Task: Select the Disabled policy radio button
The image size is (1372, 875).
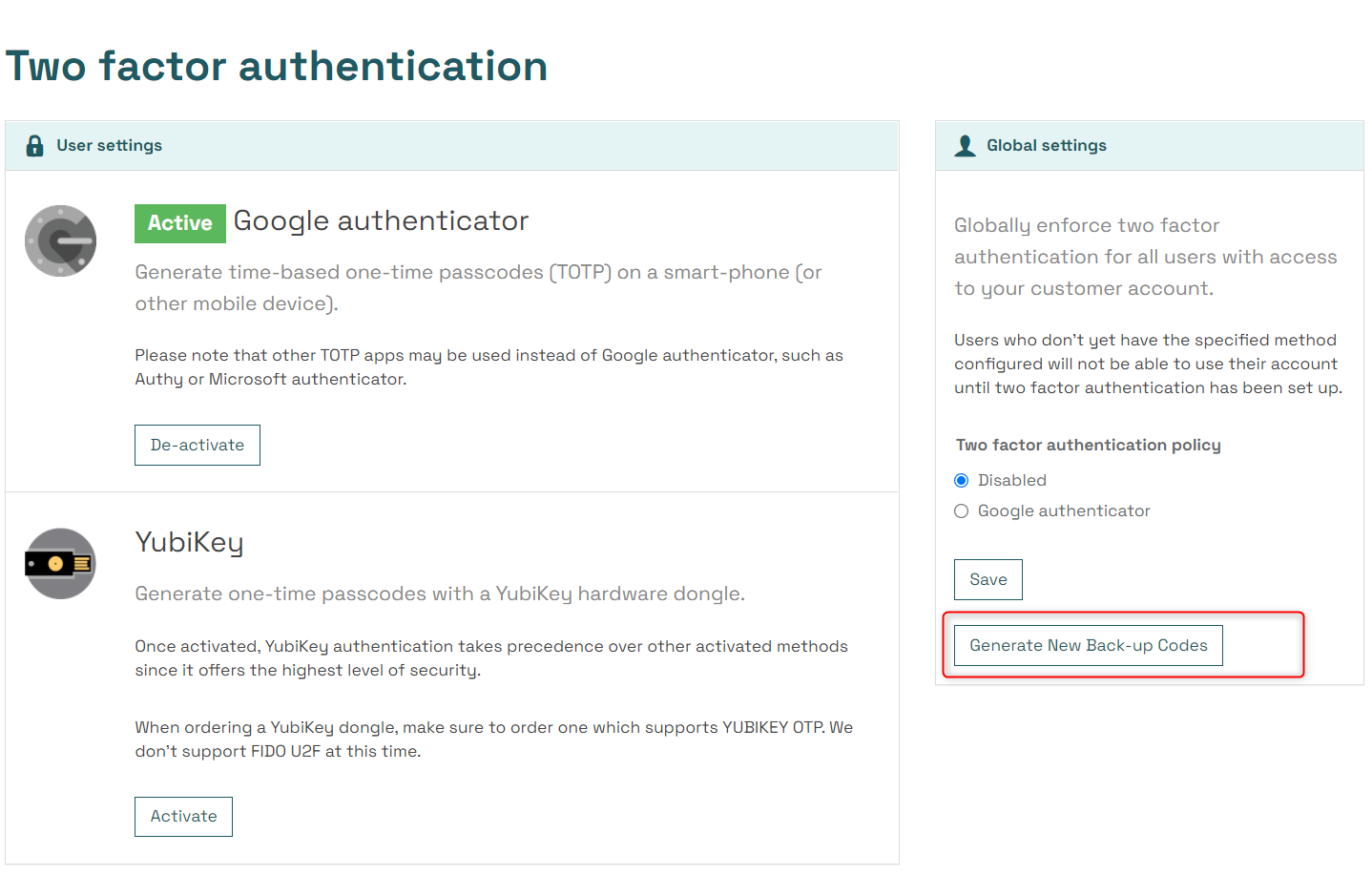Action: pyautogui.click(x=962, y=480)
